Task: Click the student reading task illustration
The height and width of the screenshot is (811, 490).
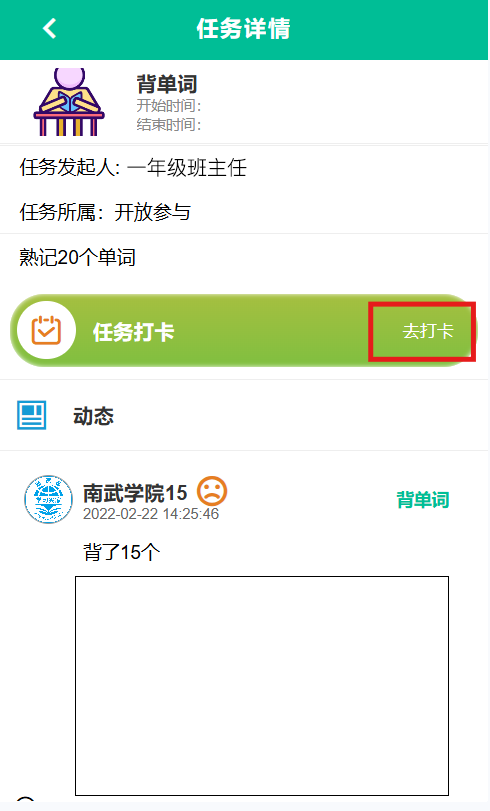Action: point(69,101)
